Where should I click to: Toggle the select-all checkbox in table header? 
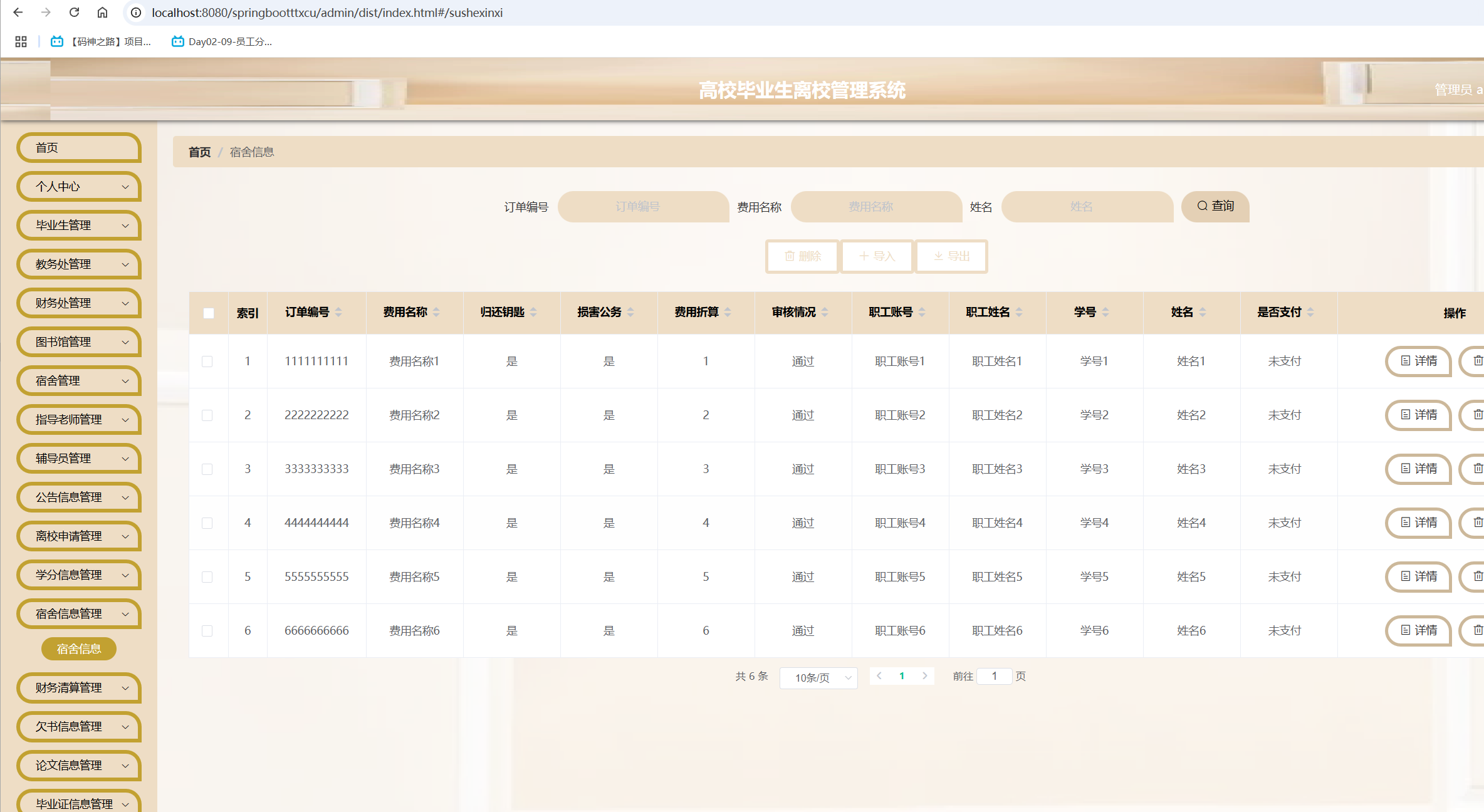click(209, 313)
